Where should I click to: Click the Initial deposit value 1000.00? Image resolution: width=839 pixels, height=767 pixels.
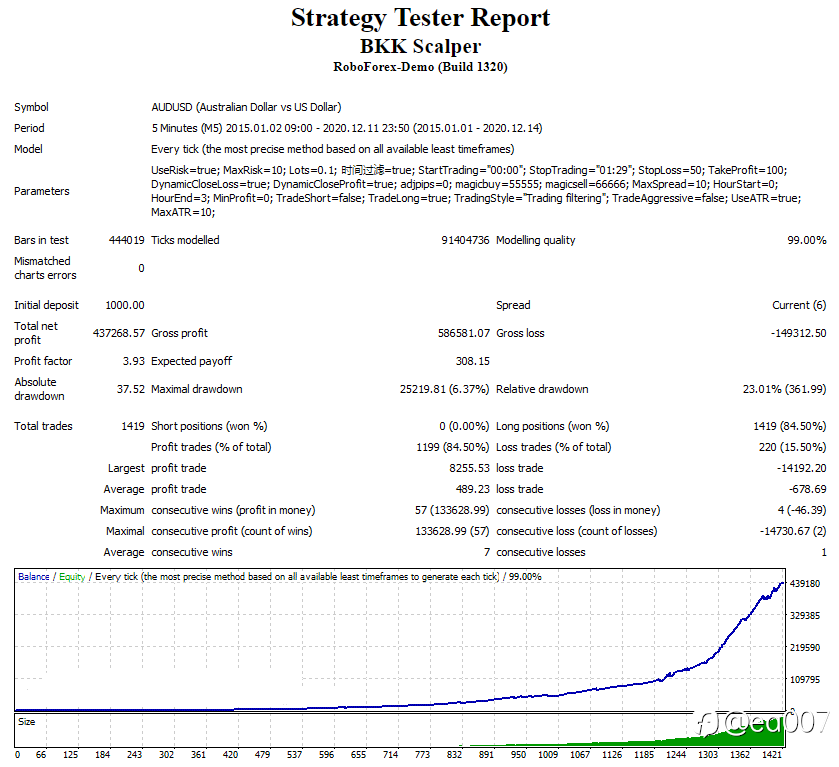tap(125, 305)
